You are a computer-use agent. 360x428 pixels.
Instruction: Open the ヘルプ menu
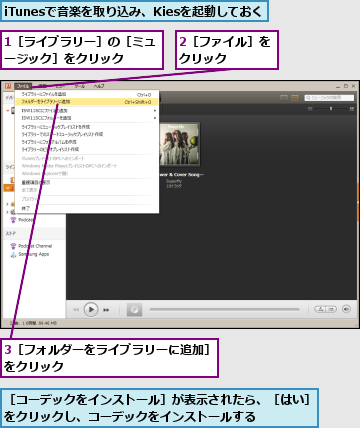99,86
